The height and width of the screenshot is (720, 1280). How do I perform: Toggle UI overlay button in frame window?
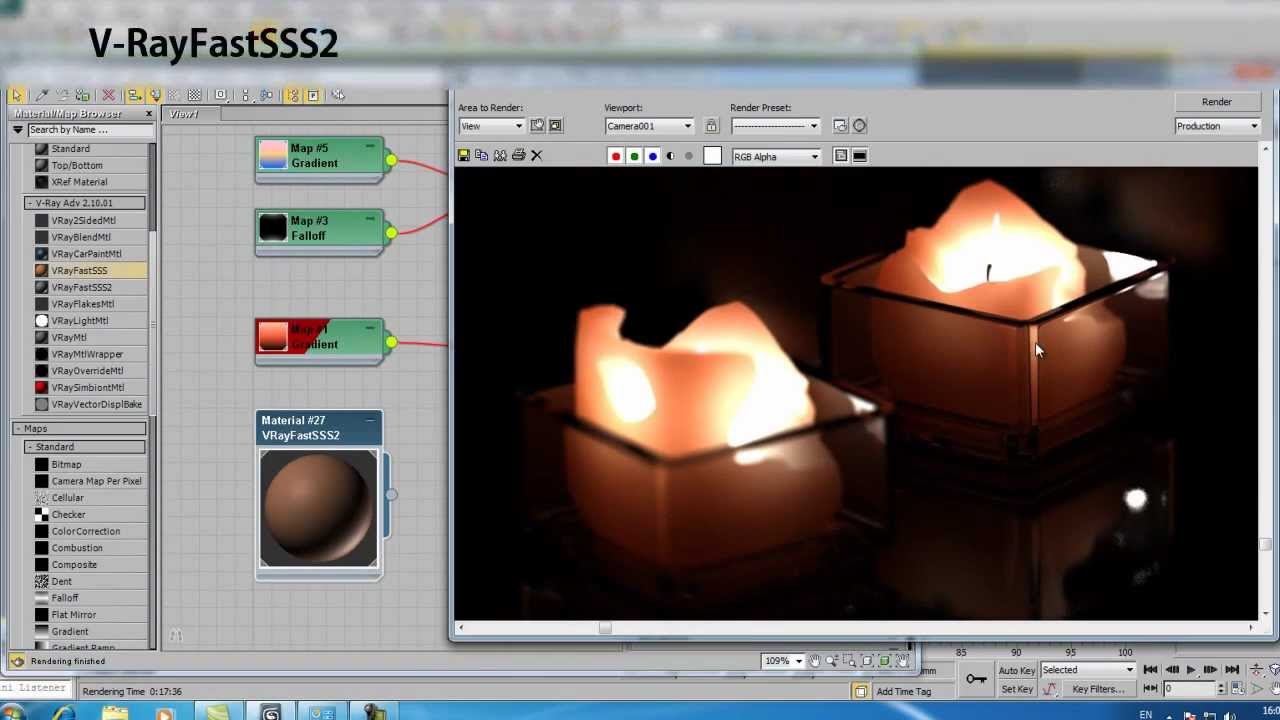[841, 156]
